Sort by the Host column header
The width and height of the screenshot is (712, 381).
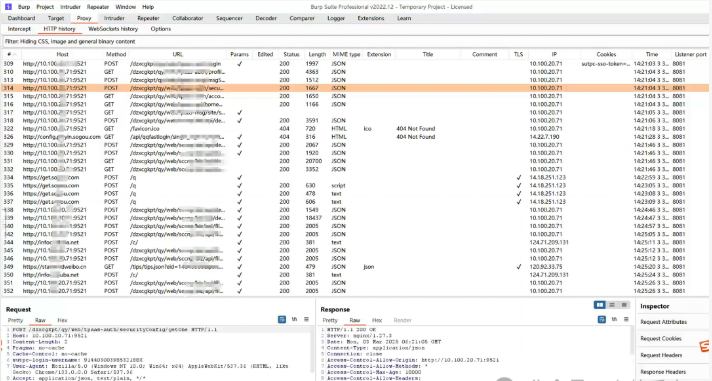[x=62, y=54]
